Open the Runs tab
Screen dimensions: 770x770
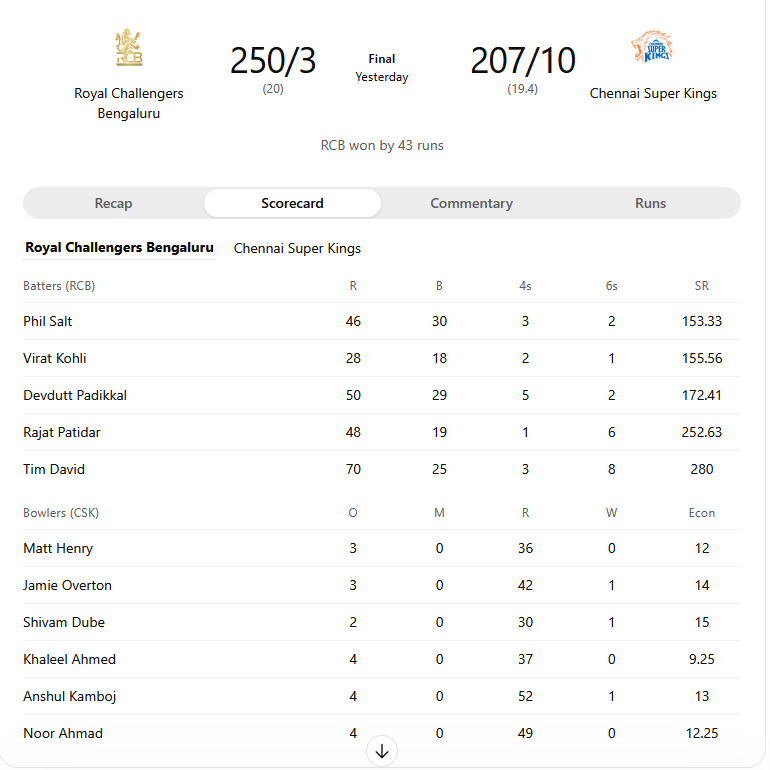650,203
